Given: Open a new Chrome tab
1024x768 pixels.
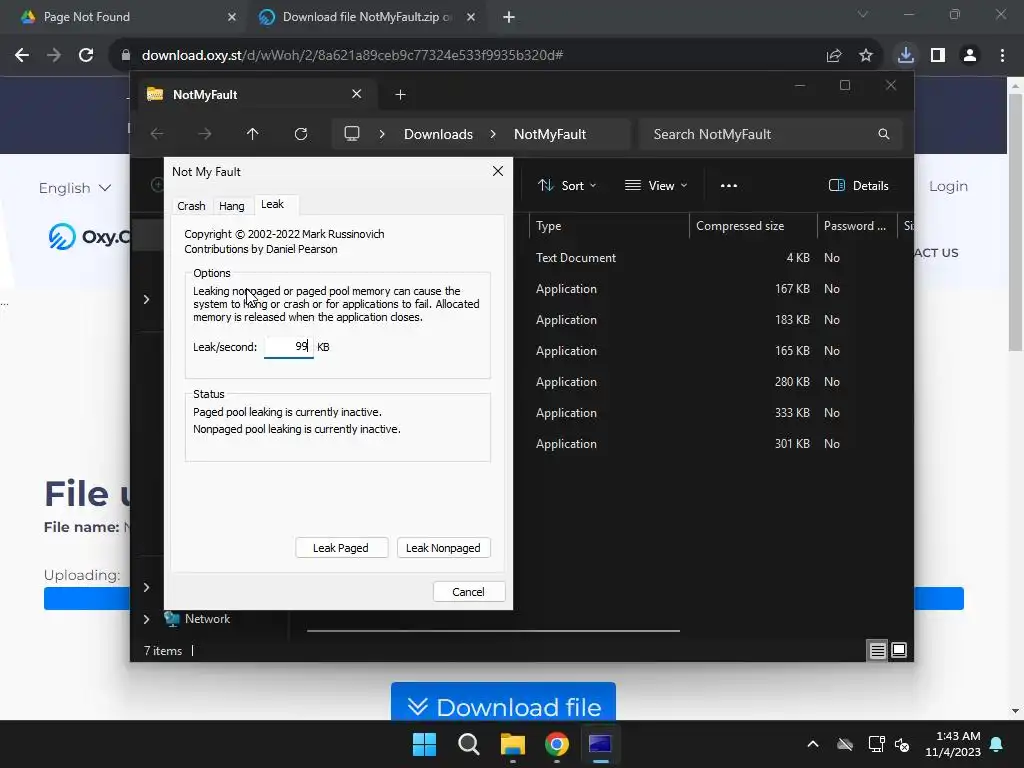Looking at the screenshot, I should tap(509, 17).
